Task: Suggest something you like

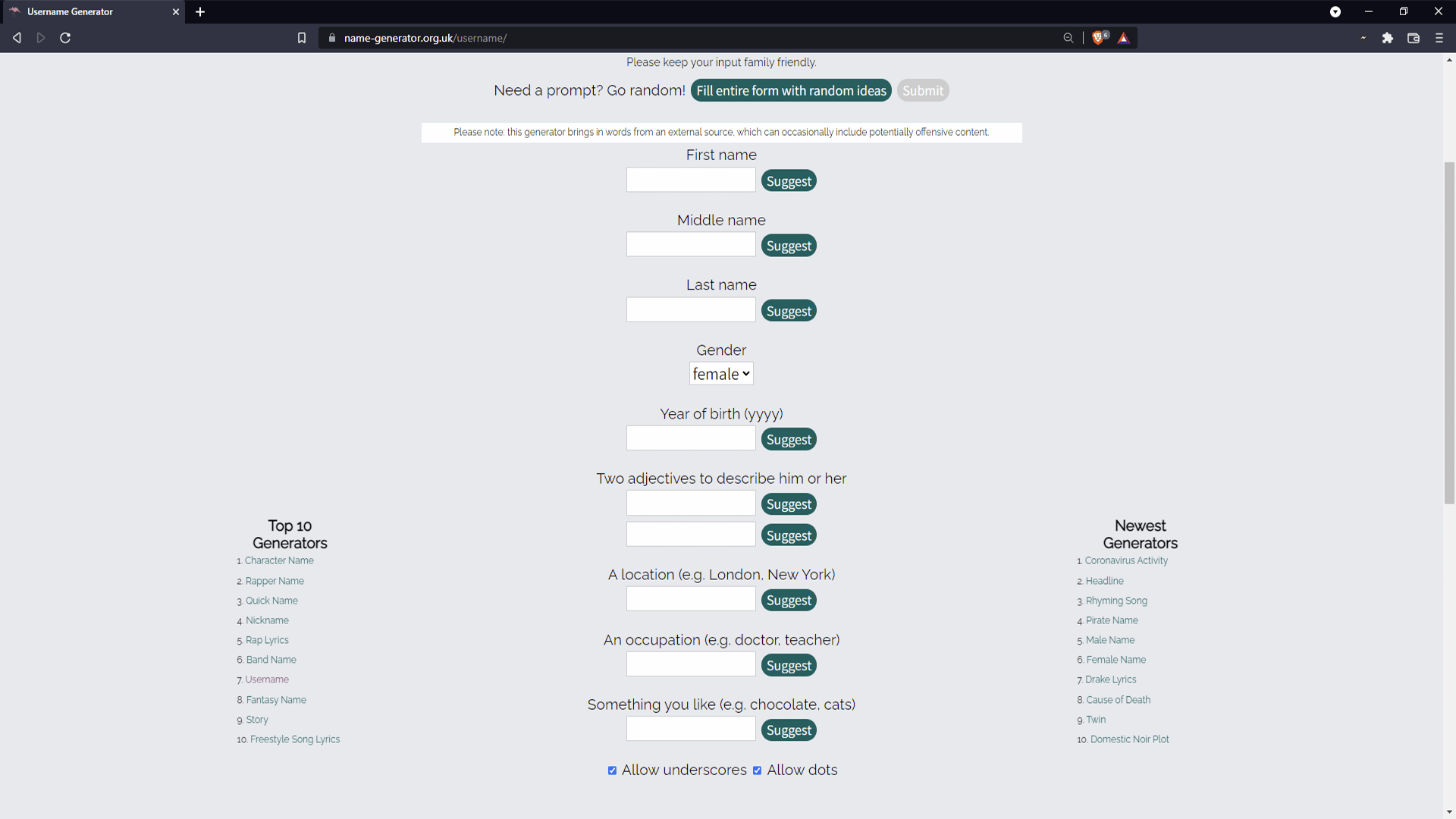Action: tap(789, 730)
